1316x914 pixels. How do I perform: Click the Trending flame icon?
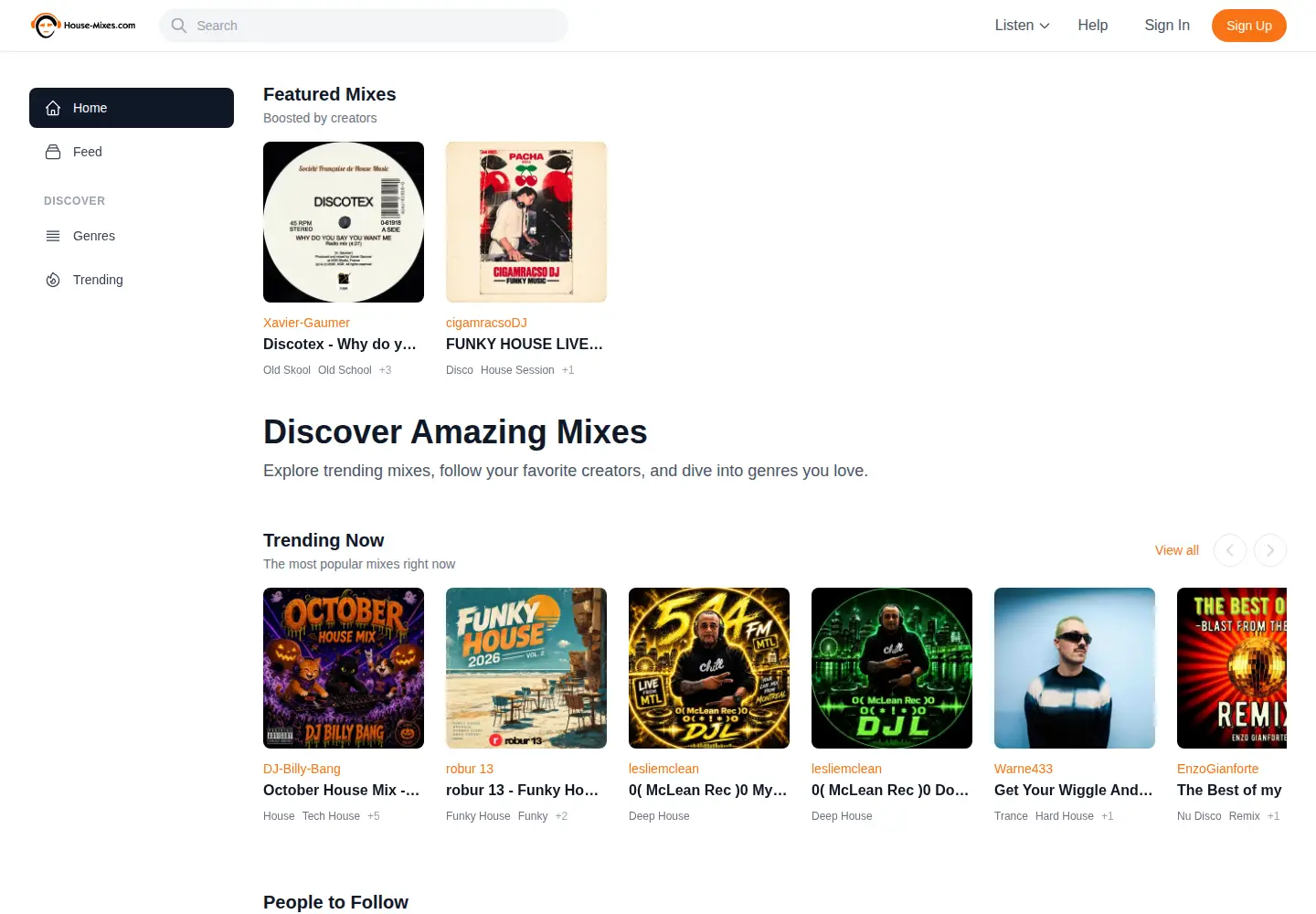click(x=53, y=280)
